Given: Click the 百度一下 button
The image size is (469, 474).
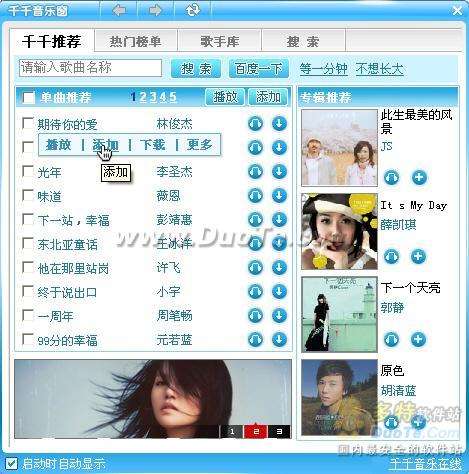Looking at the screenshot, I should 259,69.
